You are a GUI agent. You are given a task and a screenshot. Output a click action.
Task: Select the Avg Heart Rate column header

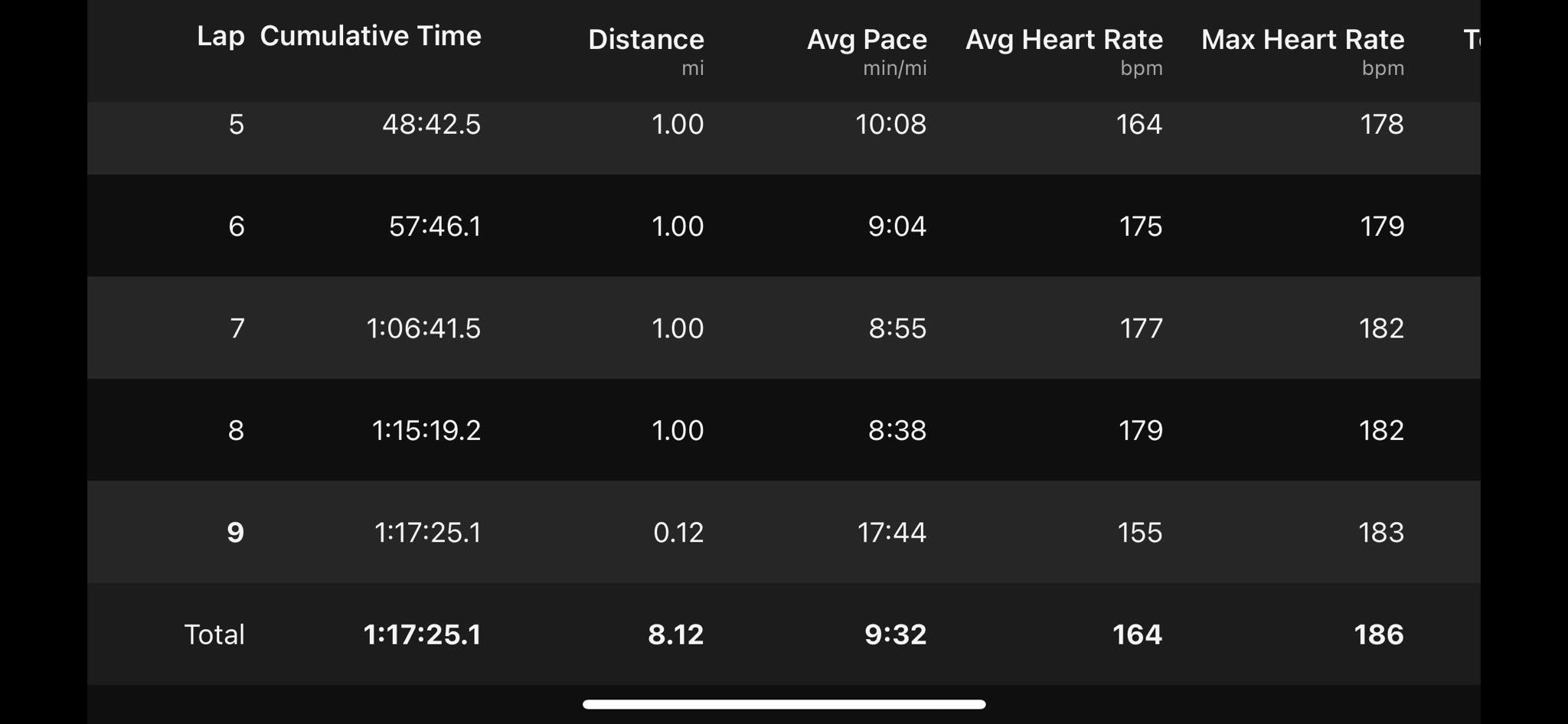click(x=1063, y=39)
